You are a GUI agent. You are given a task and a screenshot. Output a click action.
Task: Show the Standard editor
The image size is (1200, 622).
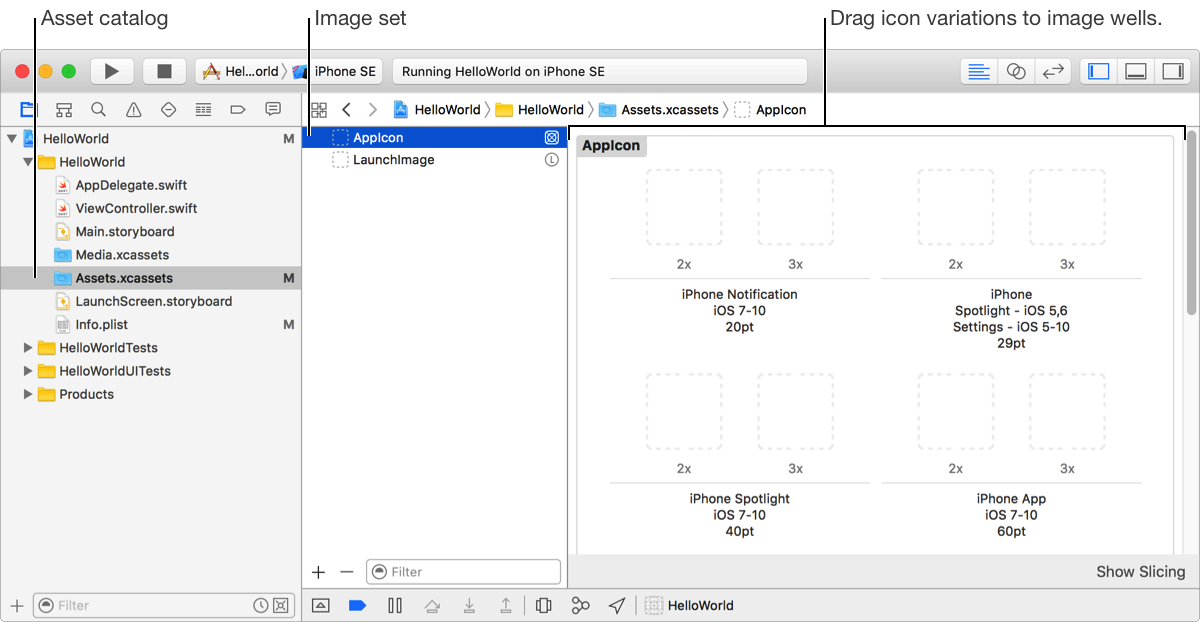(979, 71)
